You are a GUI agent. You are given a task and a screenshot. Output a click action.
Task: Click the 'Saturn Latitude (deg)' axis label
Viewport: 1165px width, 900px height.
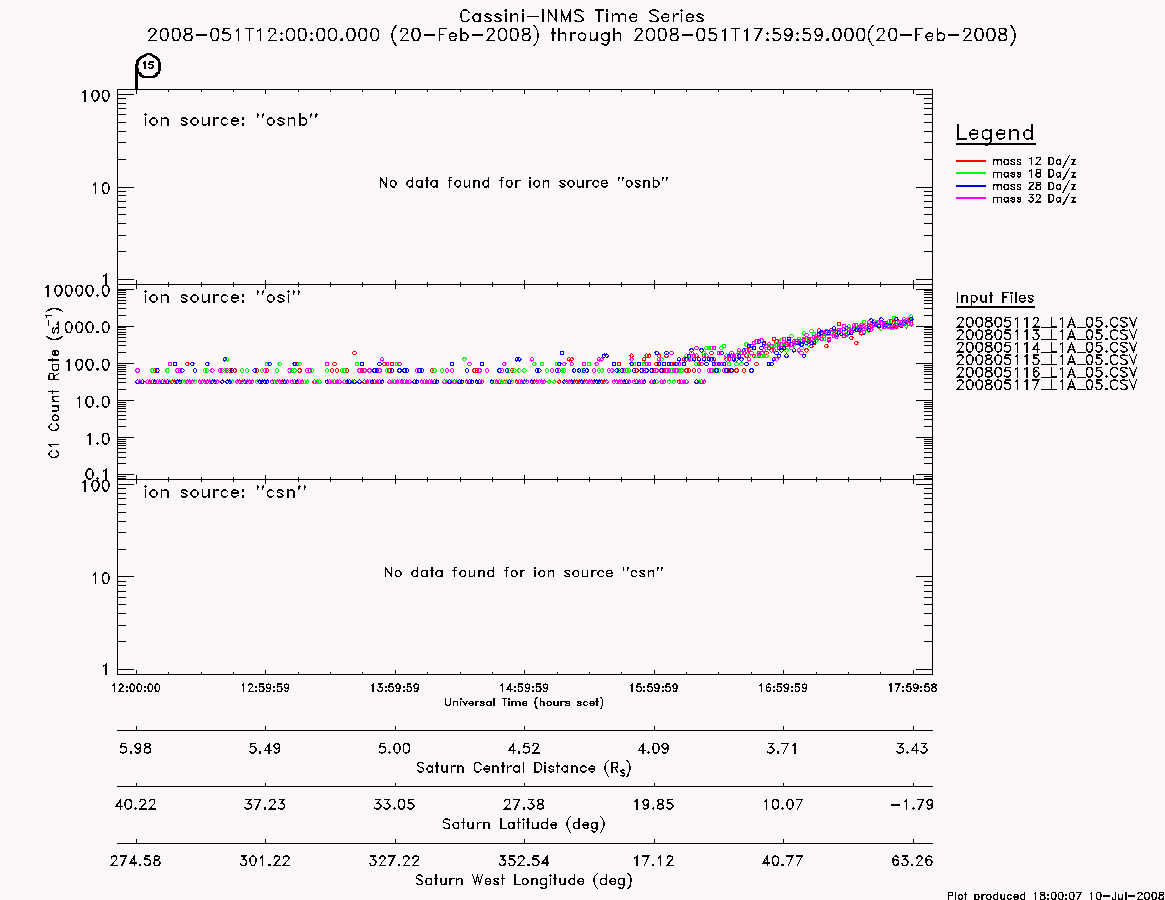524,823
